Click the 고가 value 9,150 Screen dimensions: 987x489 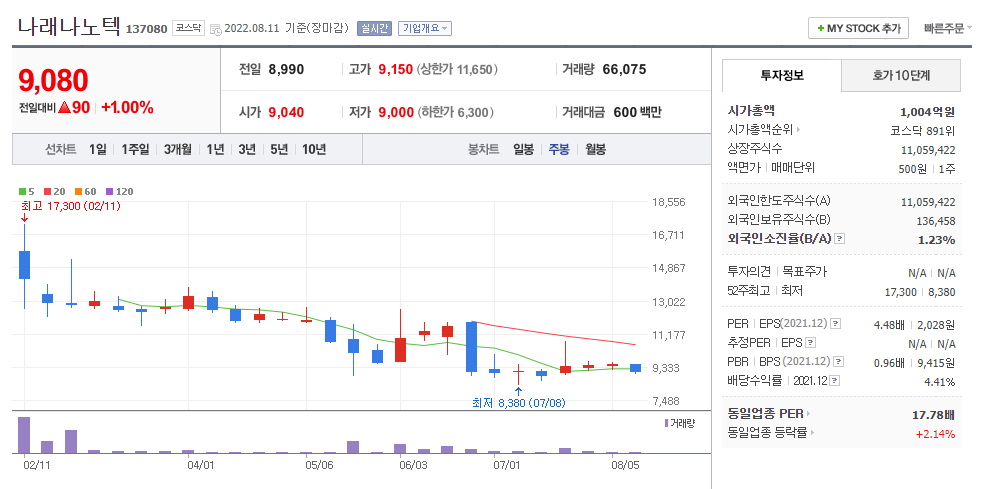point(396,70)
